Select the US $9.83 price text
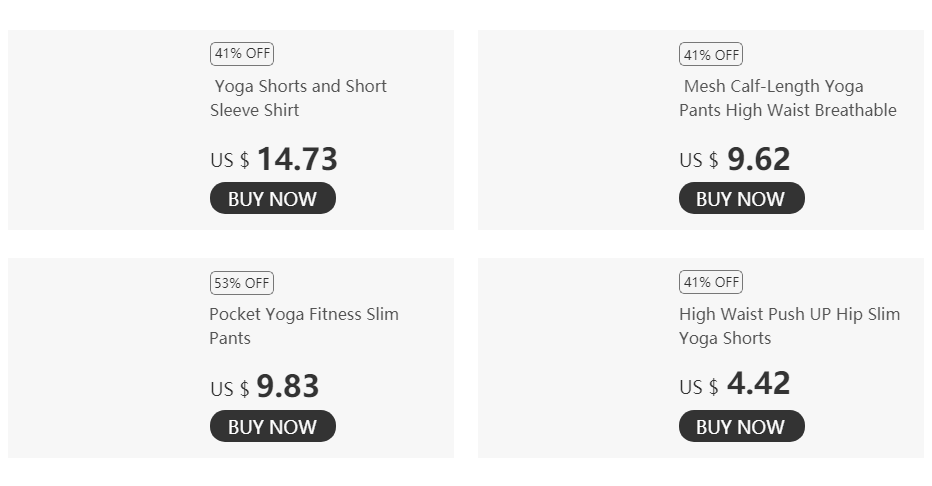The height and width of the screenshot is (486, 932). click(265, 387)
